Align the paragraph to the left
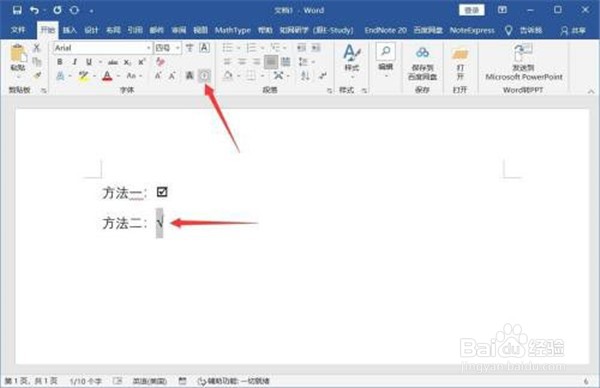 [228, 62]
